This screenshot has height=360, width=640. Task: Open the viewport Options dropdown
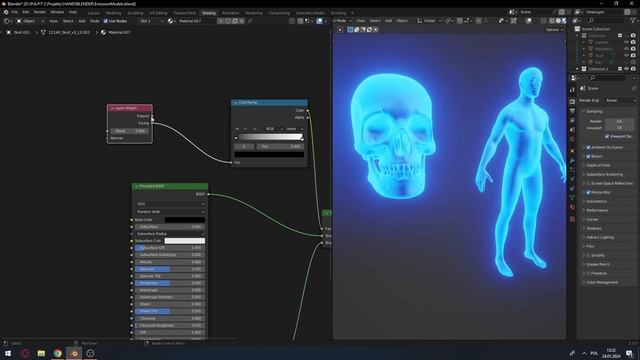point(554,30)
